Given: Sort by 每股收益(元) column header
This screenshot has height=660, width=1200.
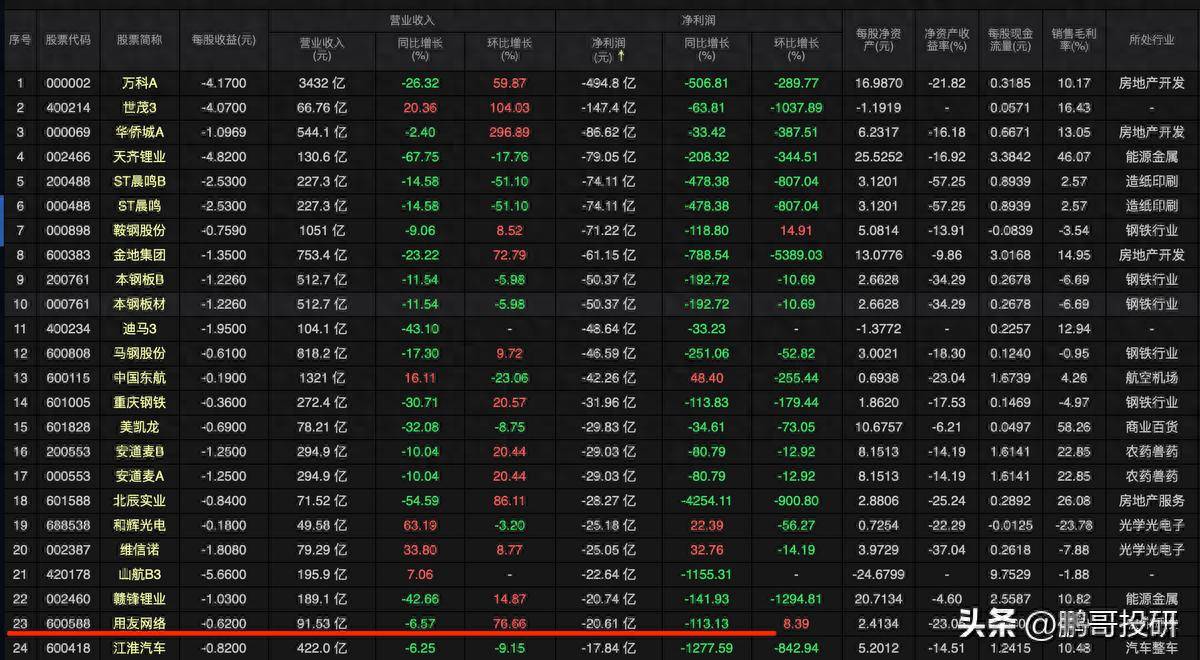Looking at the screenshot, I should pyautogui.click(x=224, y=39).
